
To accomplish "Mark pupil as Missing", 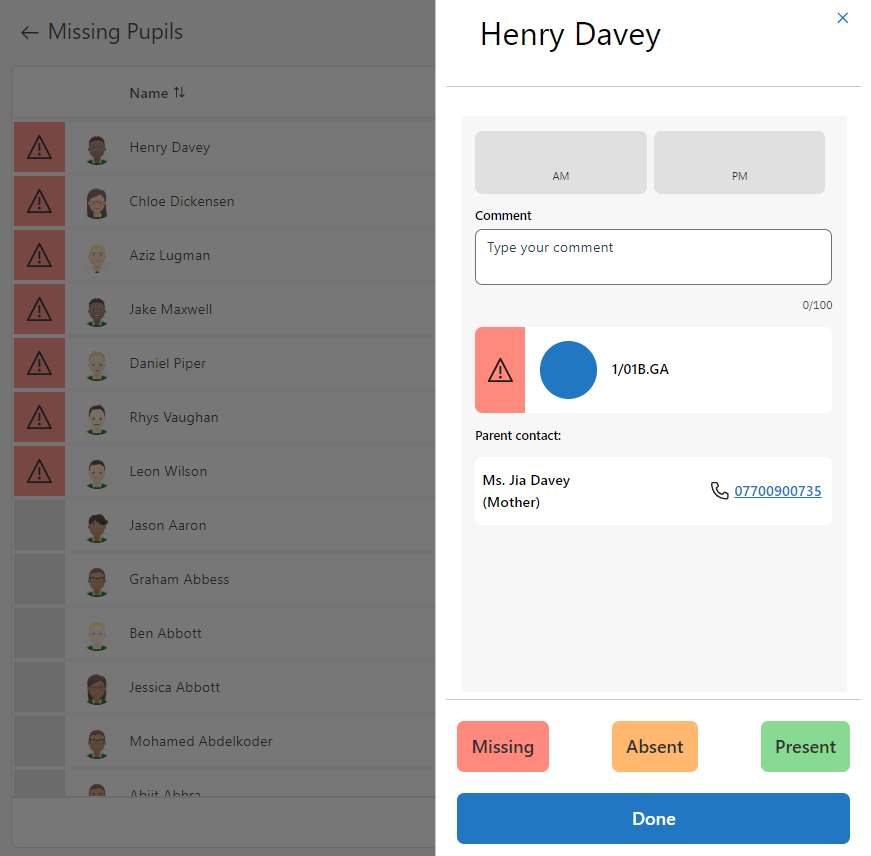I will pyautogui.click(x=502, y=747).
